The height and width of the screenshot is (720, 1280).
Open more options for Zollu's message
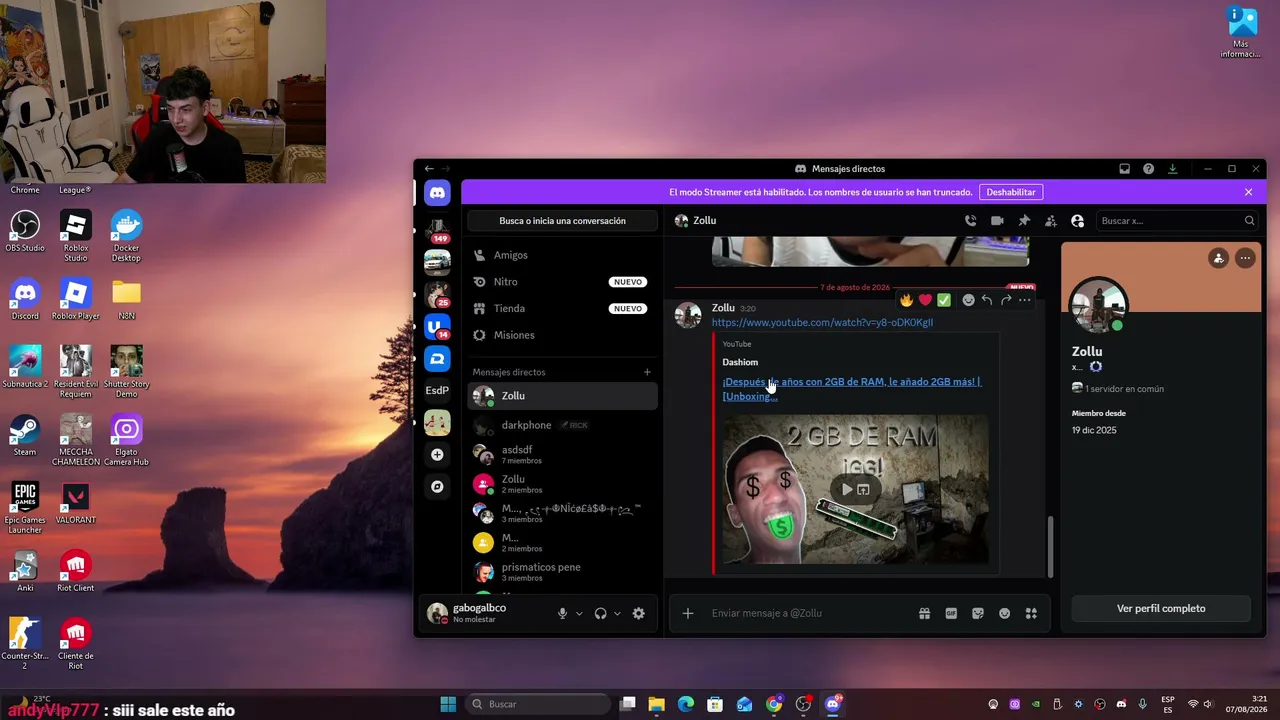pyautogui.click(x=1024, y=300)
